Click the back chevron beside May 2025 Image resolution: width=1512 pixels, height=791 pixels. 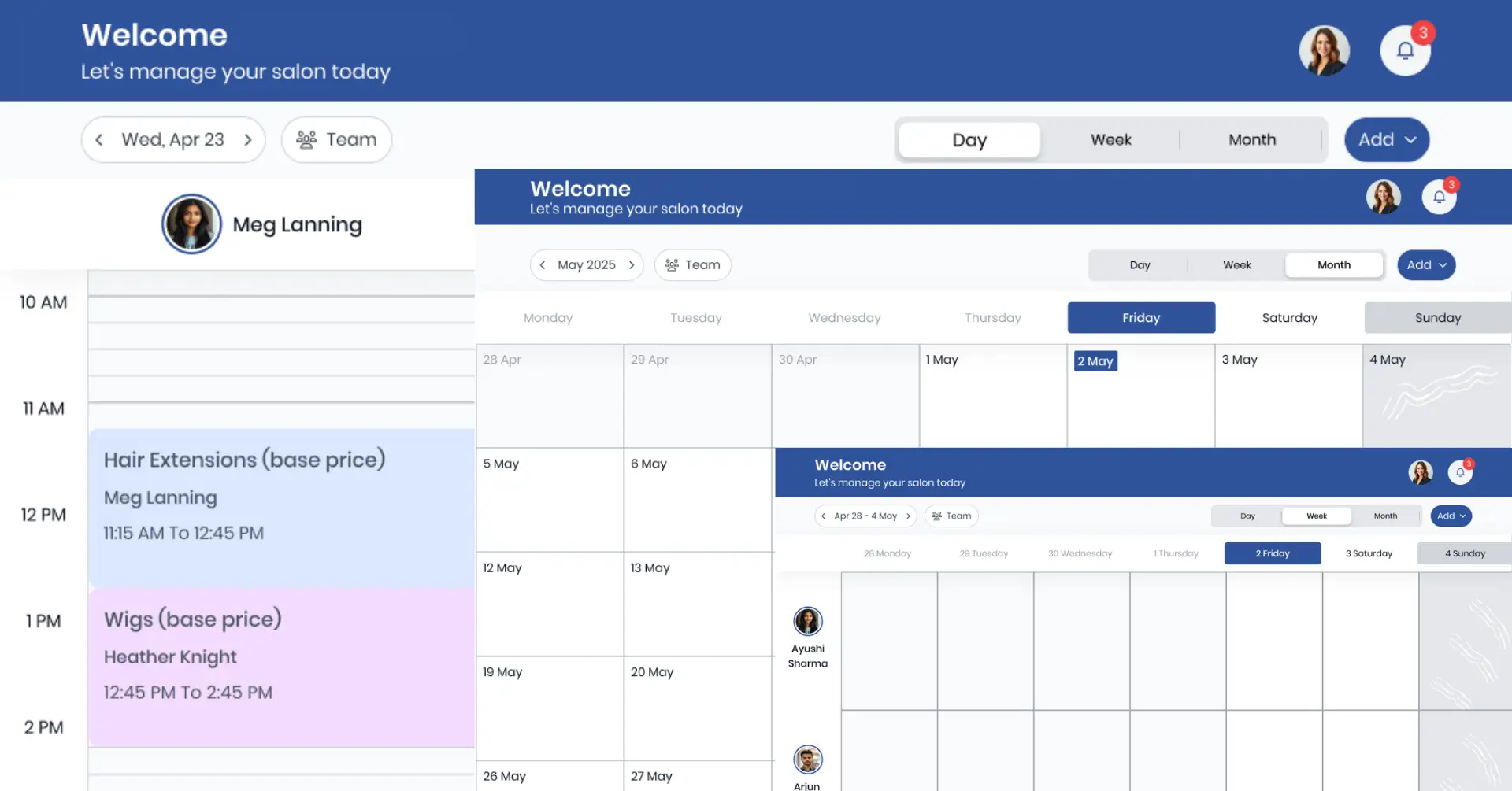tap(543, 265)
